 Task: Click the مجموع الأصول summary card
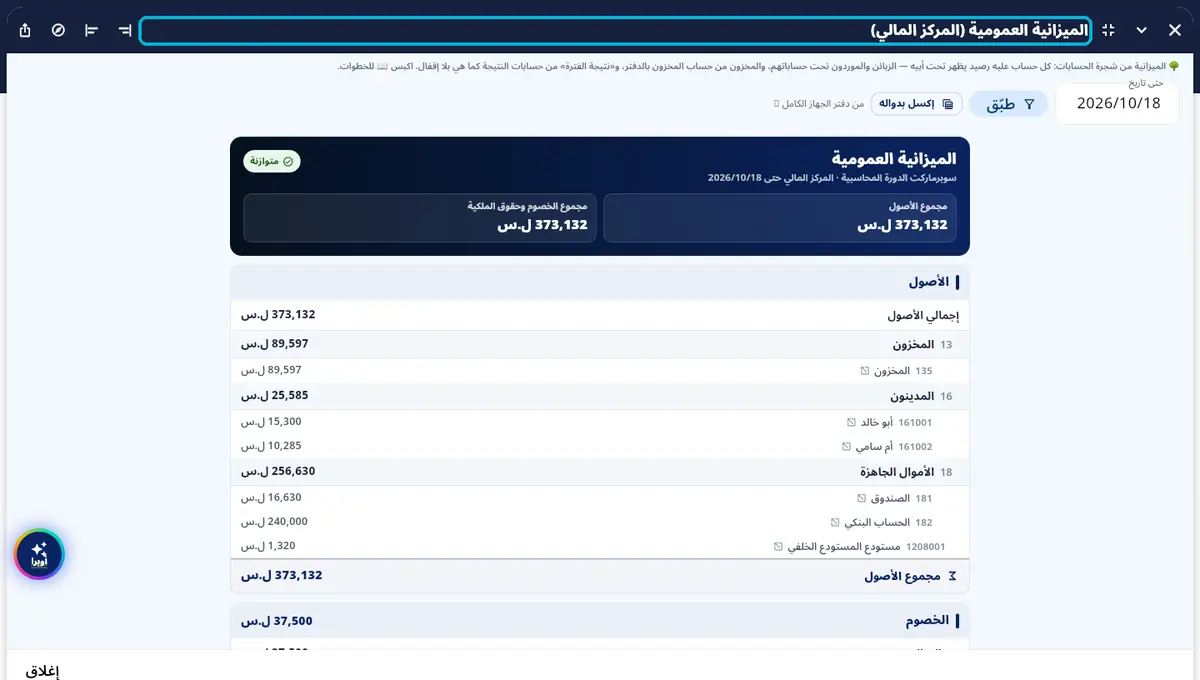tap(780, 218)
